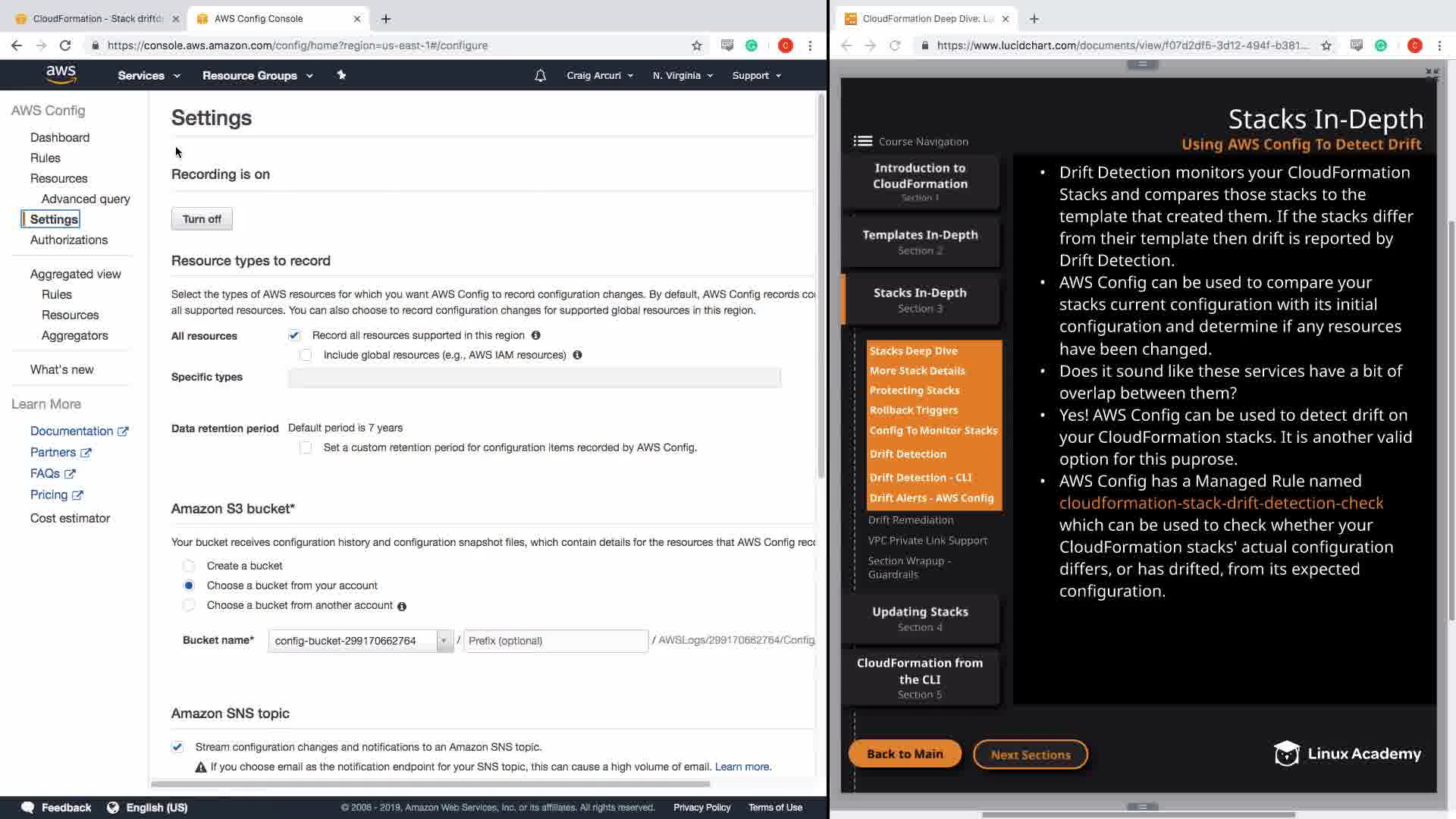Expand the Services dropdown menu
The height and width of the screenshot is (819, 1456).
pos(149,76)
